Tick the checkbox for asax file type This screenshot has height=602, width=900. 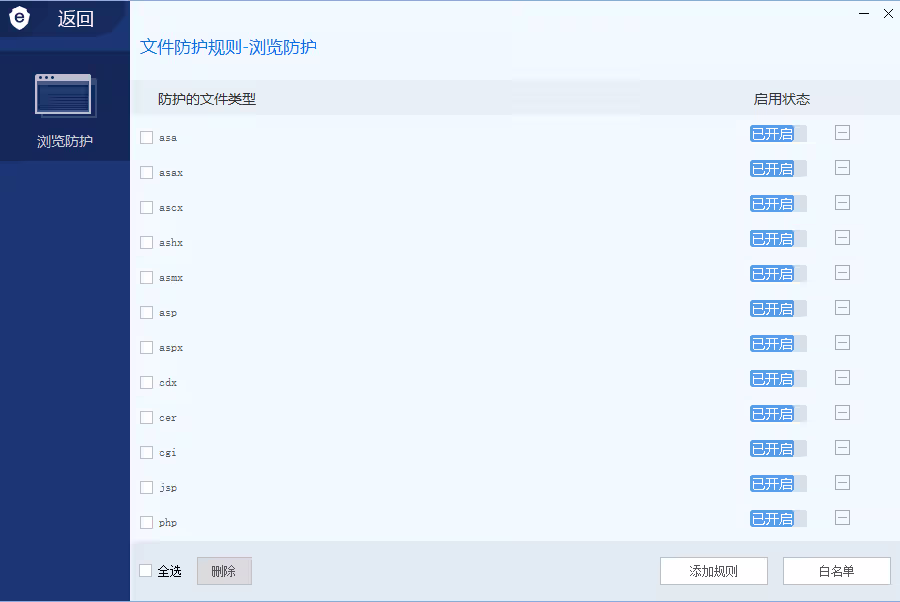click(147, 173)
